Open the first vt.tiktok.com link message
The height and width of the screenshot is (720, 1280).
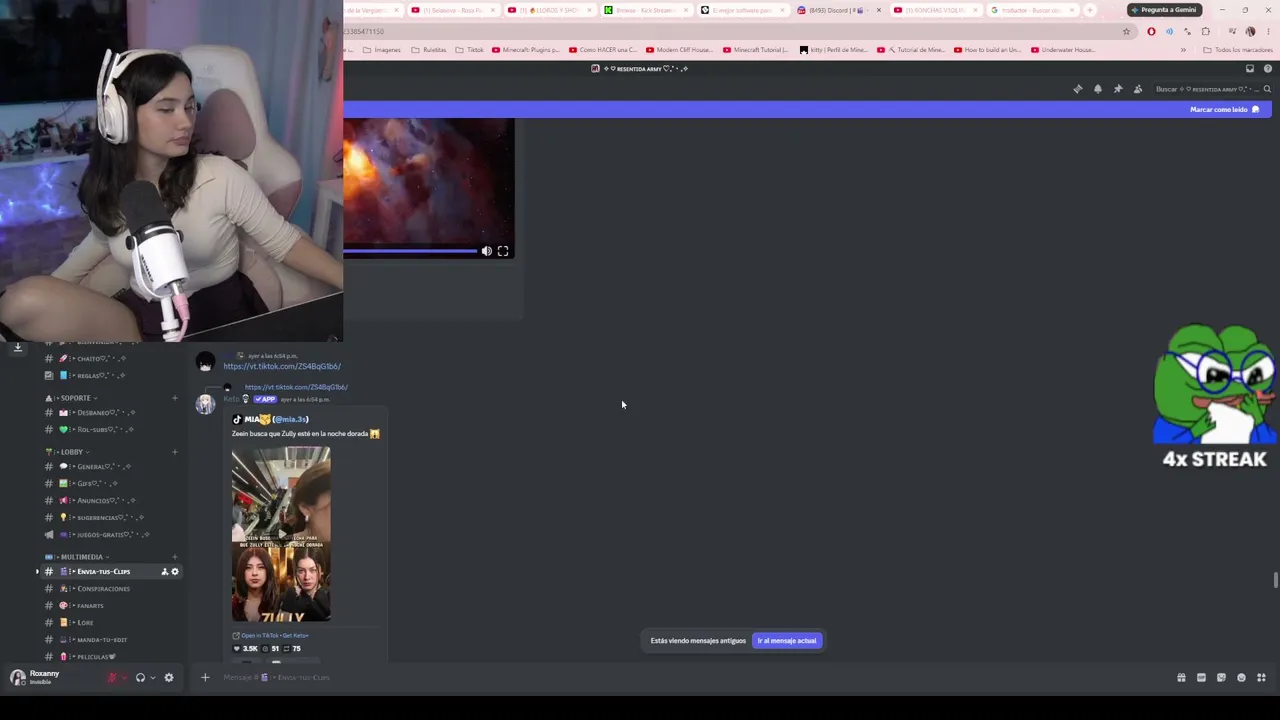282,367
